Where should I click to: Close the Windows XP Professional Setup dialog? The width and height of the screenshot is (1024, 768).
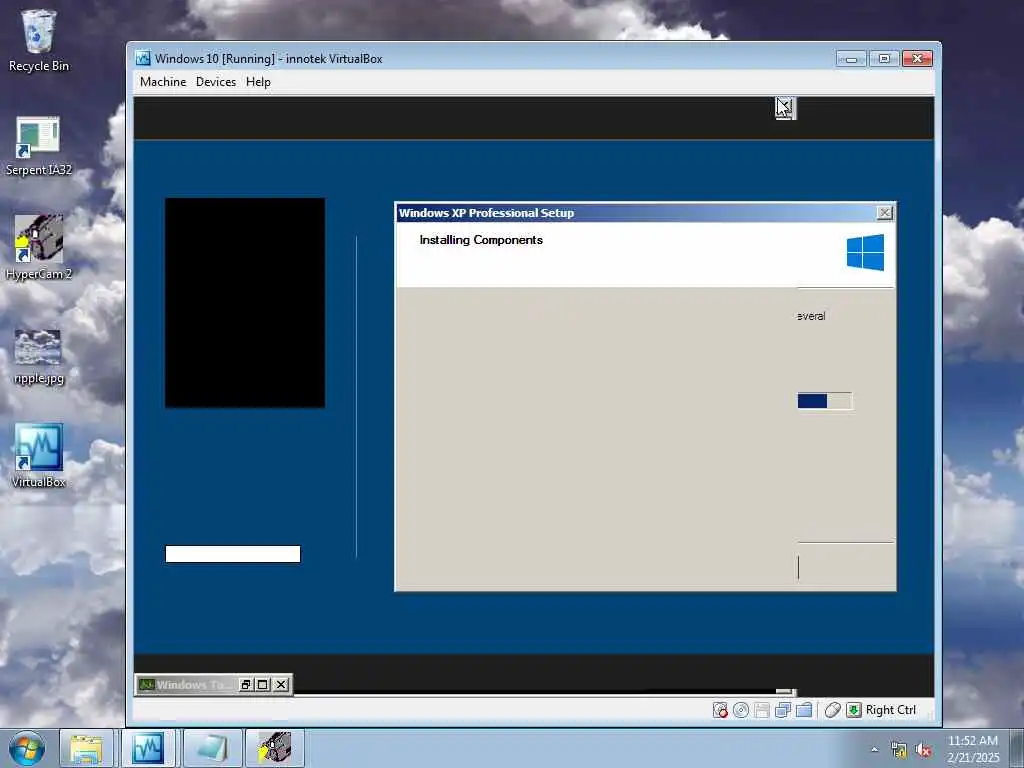pyautogui.click(x=884, y=213)
